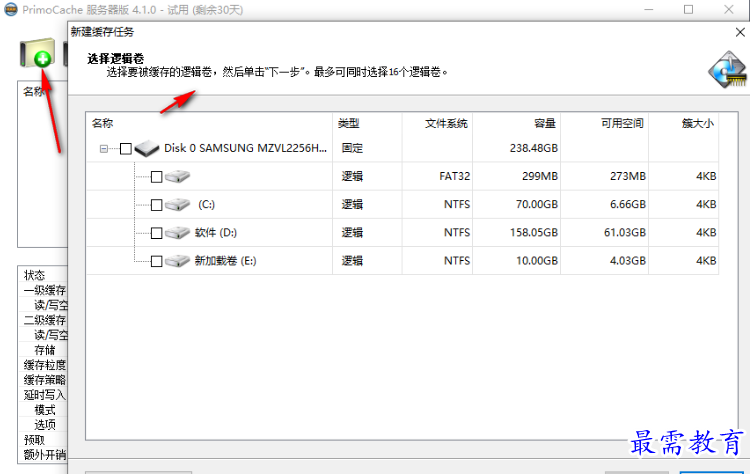This screenshot has height=474, width=752.
Task: Click the PrimoCache app icon in title bar
Action: [x=11, y=9]
